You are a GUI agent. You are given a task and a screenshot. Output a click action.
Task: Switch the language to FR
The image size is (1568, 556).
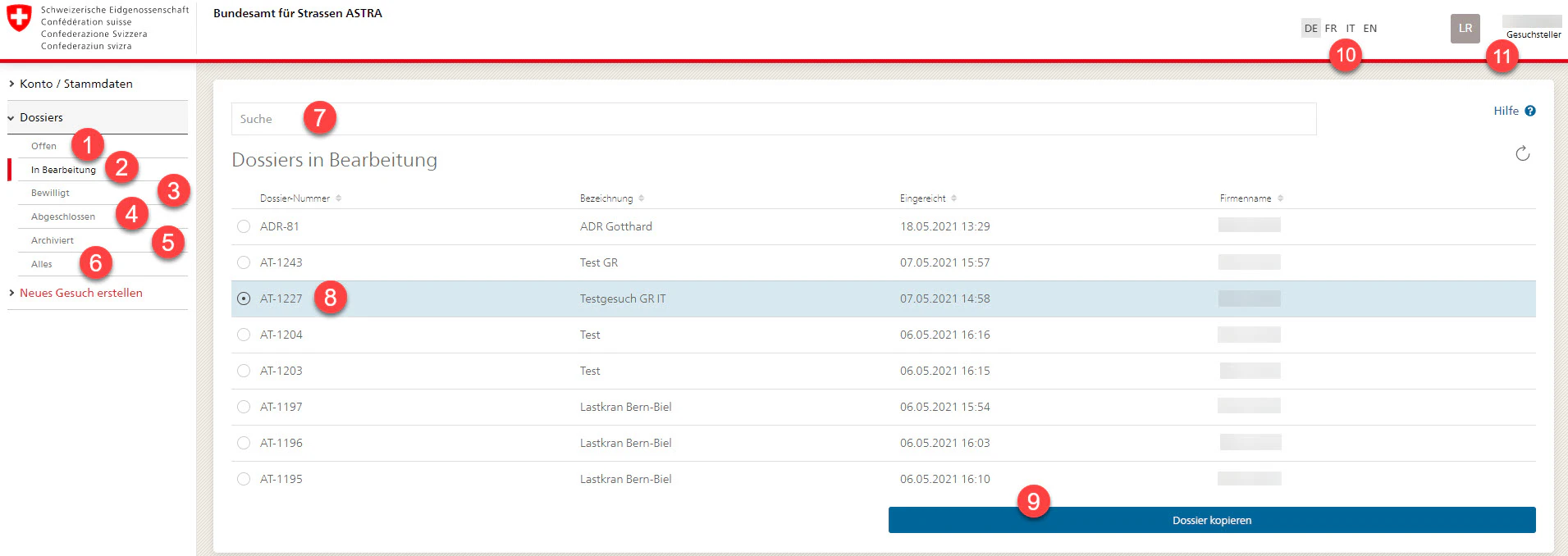click(x=1331, y=29)
